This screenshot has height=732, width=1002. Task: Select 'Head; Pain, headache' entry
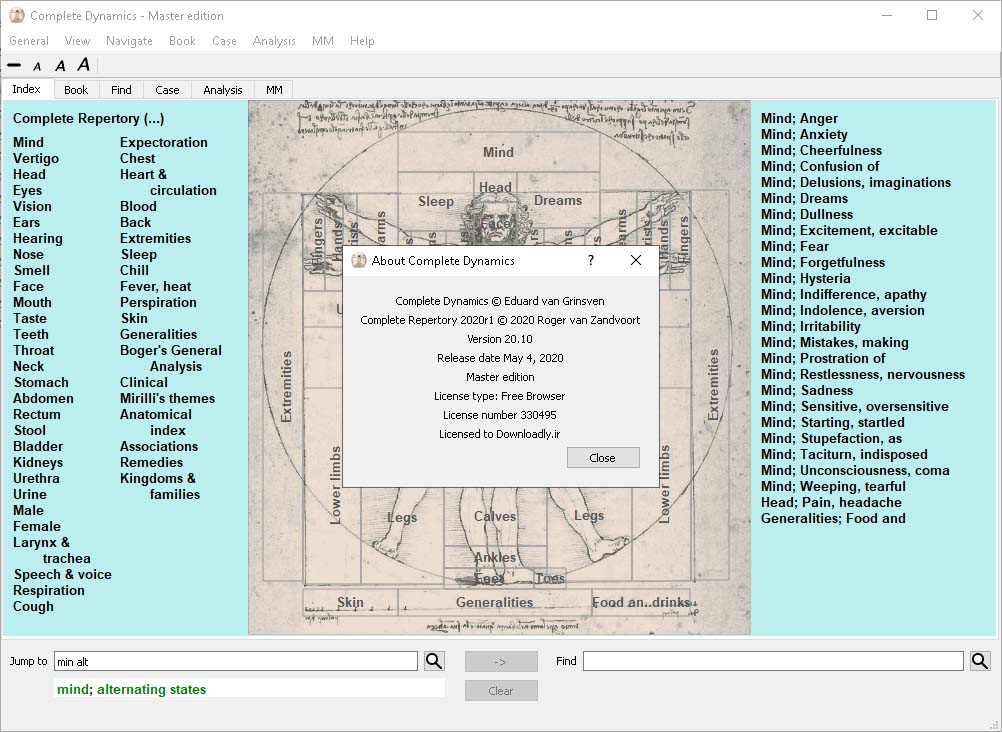pos(831,502)
